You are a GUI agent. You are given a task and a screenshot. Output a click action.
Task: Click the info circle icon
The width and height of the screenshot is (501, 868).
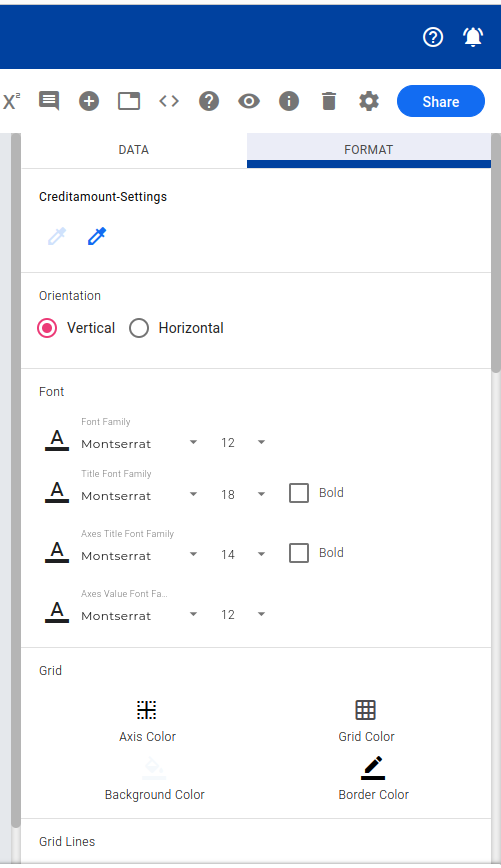pos(289,101)
